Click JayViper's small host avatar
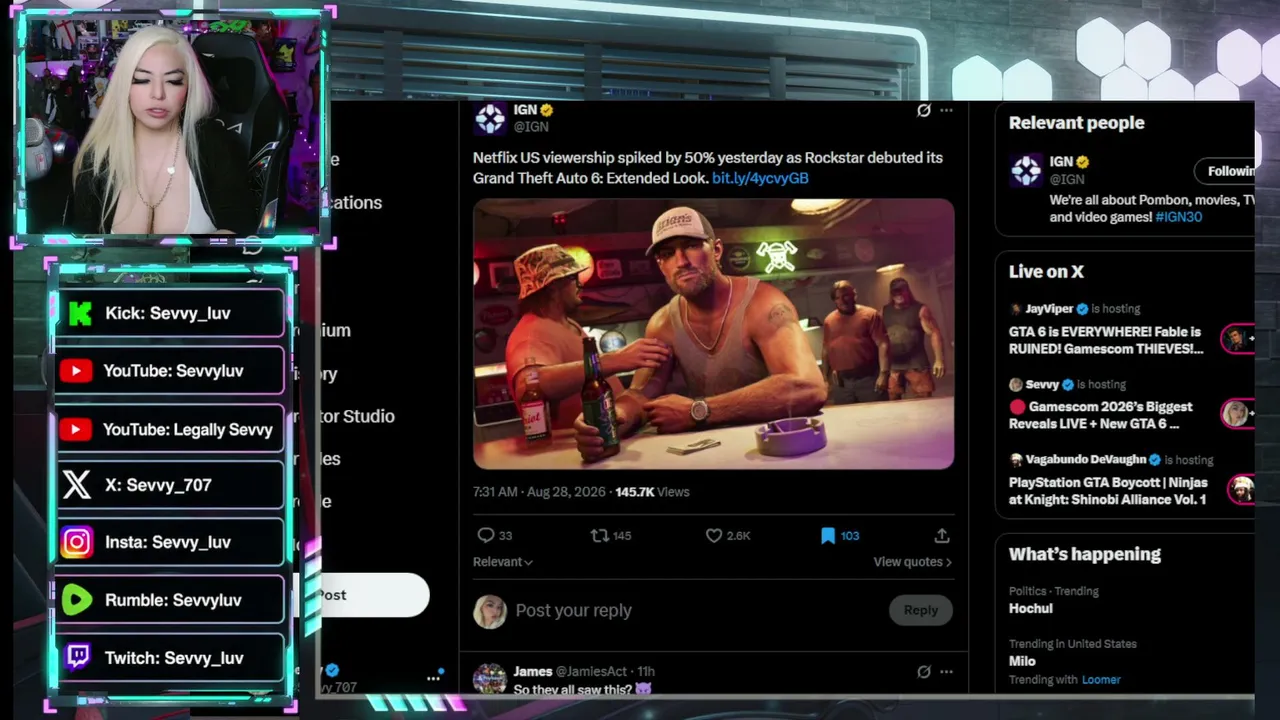The width and height of the screenshot is (1280, 720). 1016,309
